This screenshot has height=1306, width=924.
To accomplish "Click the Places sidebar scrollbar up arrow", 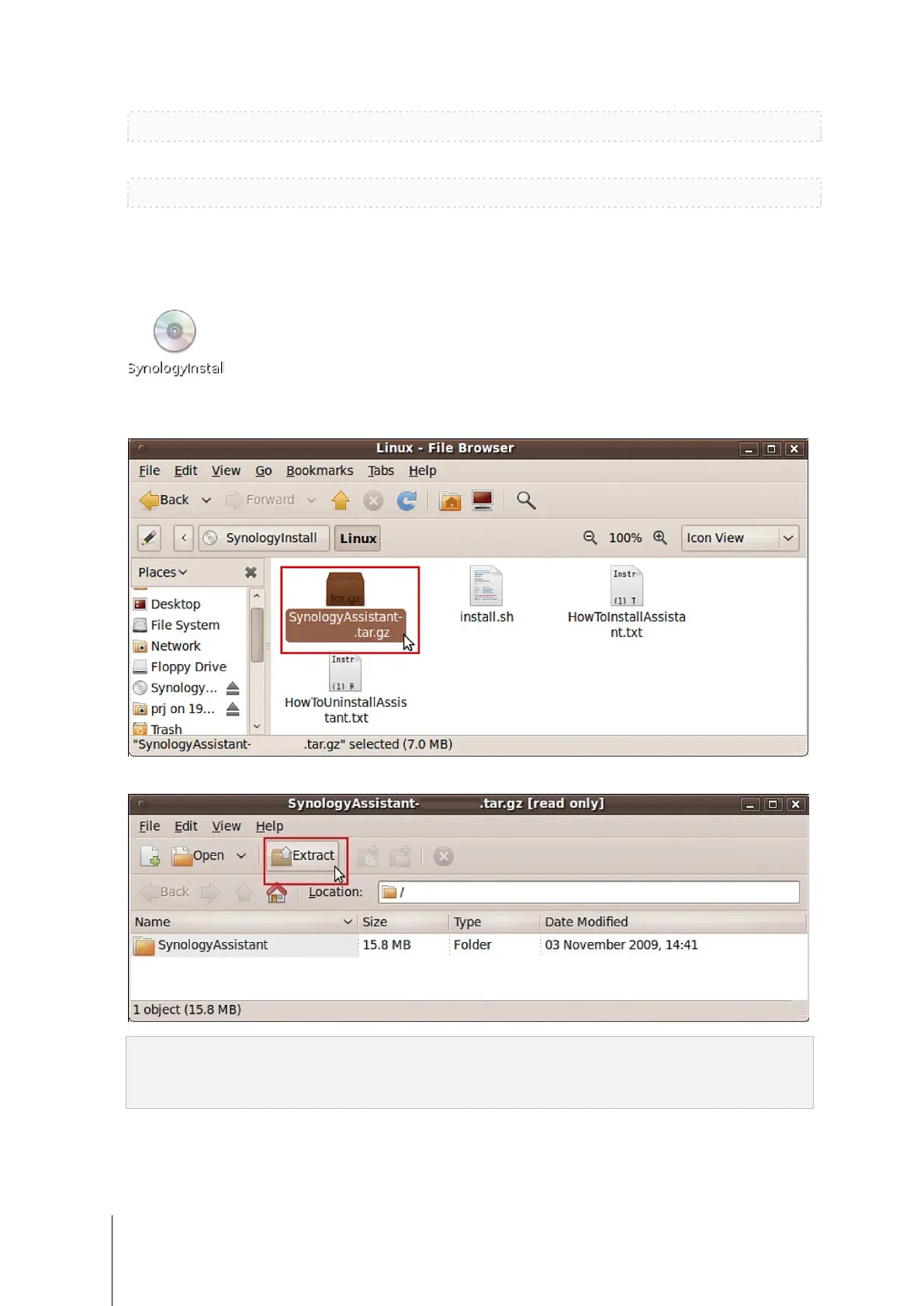I will coord(257,595).
